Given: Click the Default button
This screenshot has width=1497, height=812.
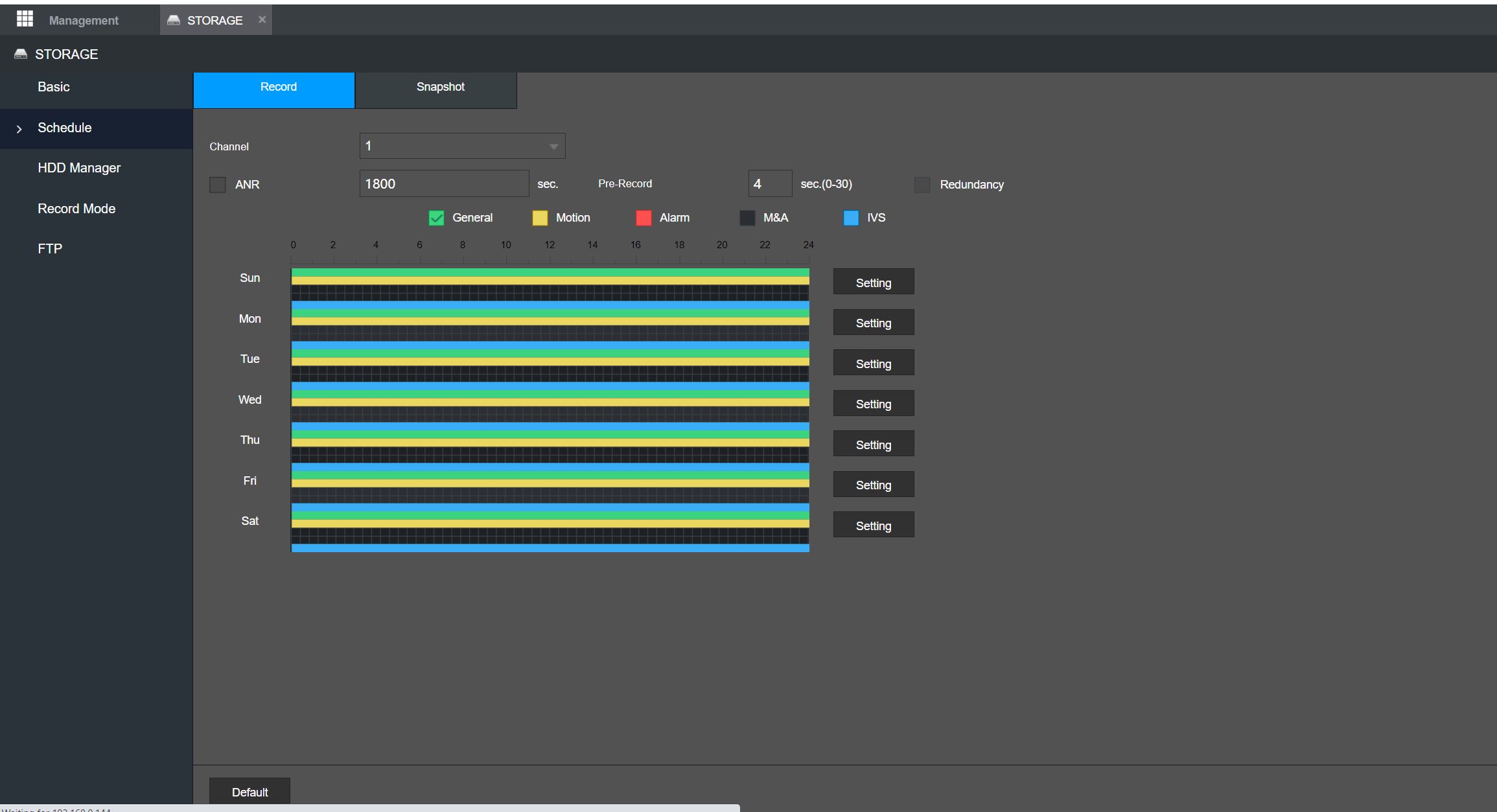Looking at the screenshot, I should click(250, 791).
